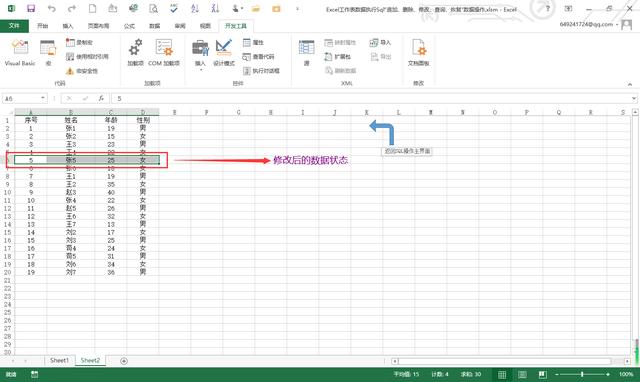Click zoom in plus button
Image resolution: width=640 pixels, height=382 pixels.
point(608,374)
